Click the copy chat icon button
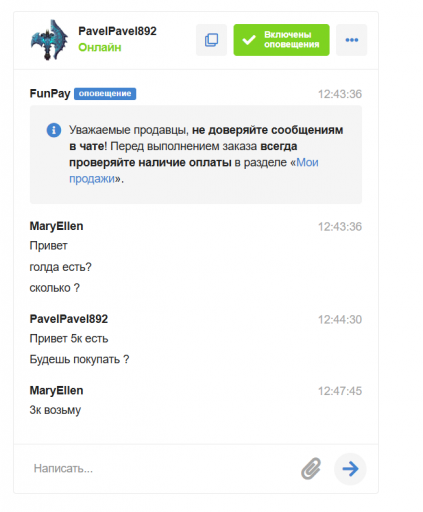The width and height of the screenshot is (423, 512). 211,40
